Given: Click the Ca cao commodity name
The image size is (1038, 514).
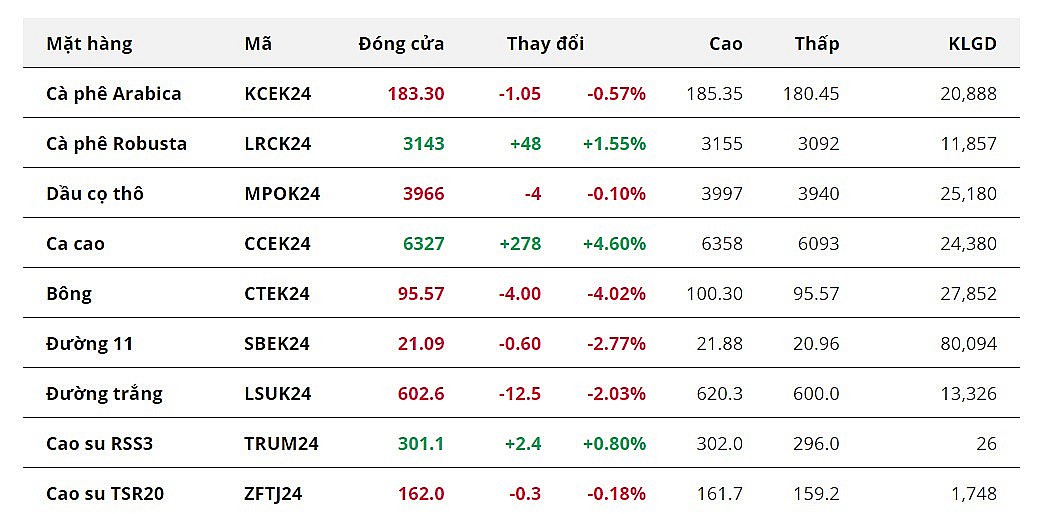Looking at the screenshot, I should 75,244.
